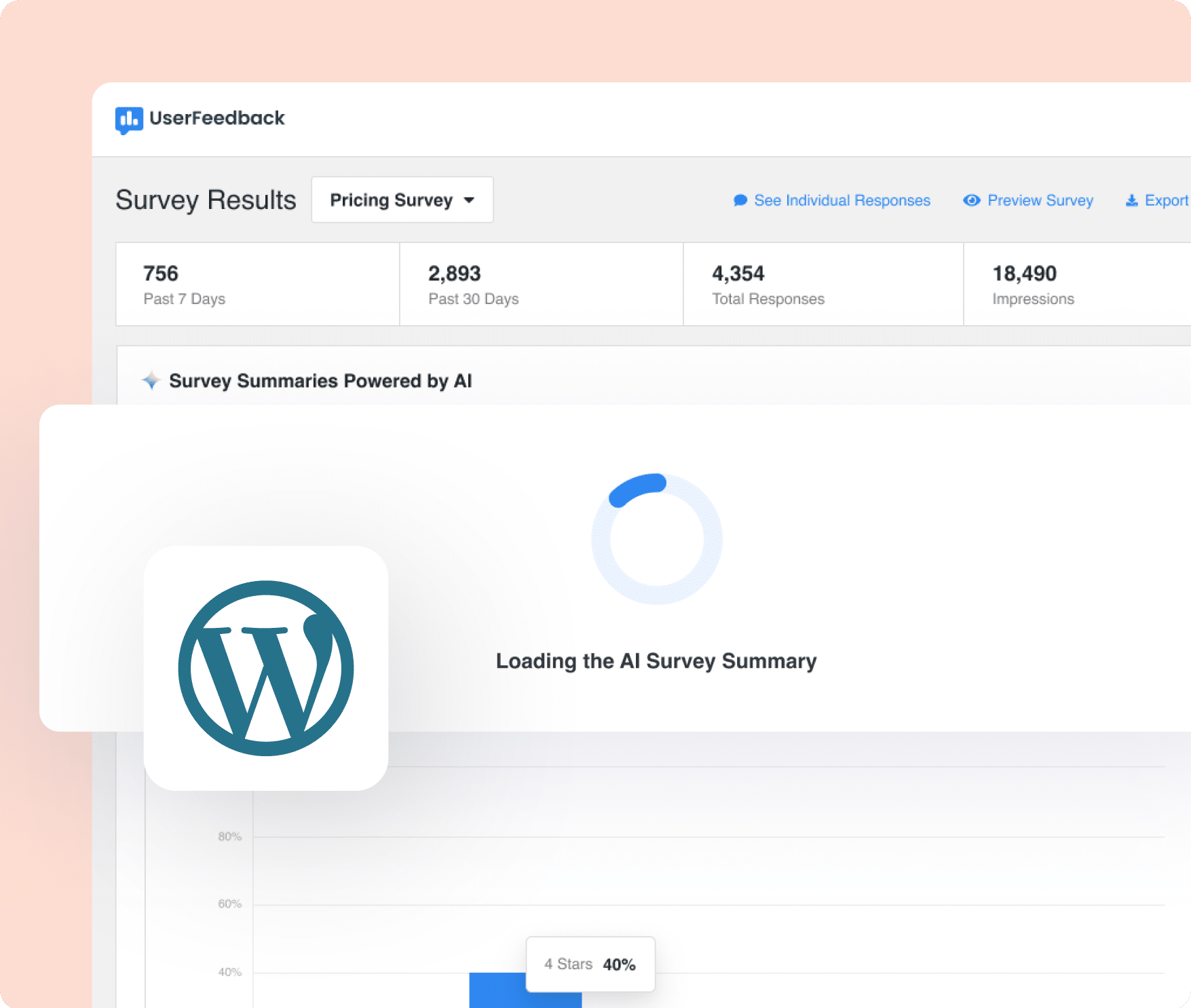Click the blue 4 Stars chart bar
The image size is (1191, 1008).
click(525, 990)
